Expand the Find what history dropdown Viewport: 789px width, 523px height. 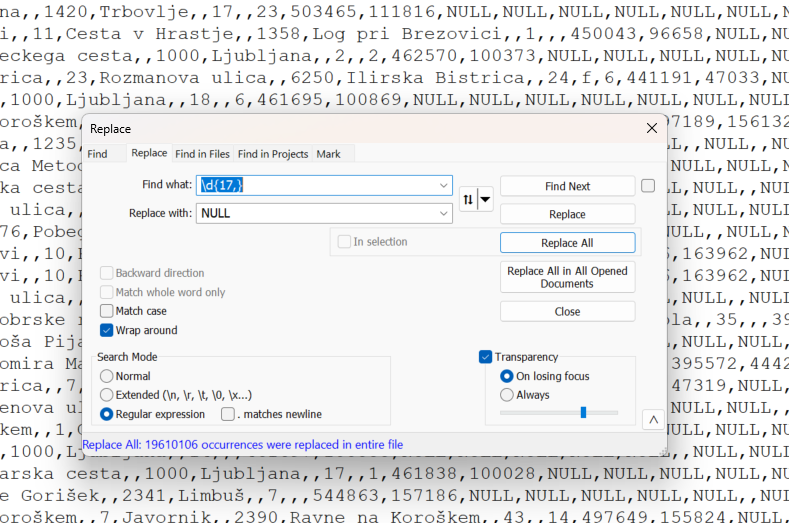point(443,185)
